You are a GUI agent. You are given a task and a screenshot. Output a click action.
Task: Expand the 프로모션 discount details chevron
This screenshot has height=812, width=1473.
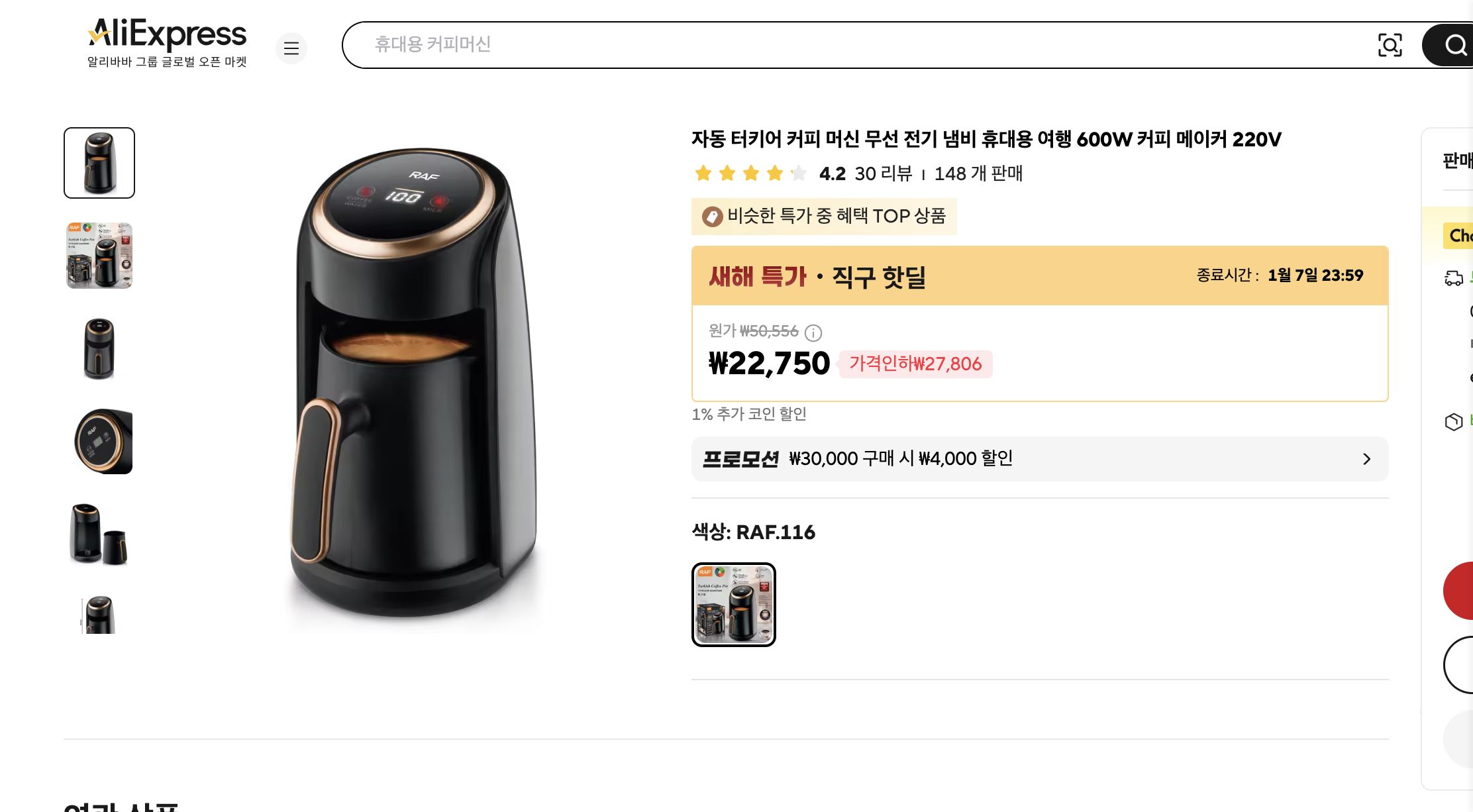click(1366, 459)
